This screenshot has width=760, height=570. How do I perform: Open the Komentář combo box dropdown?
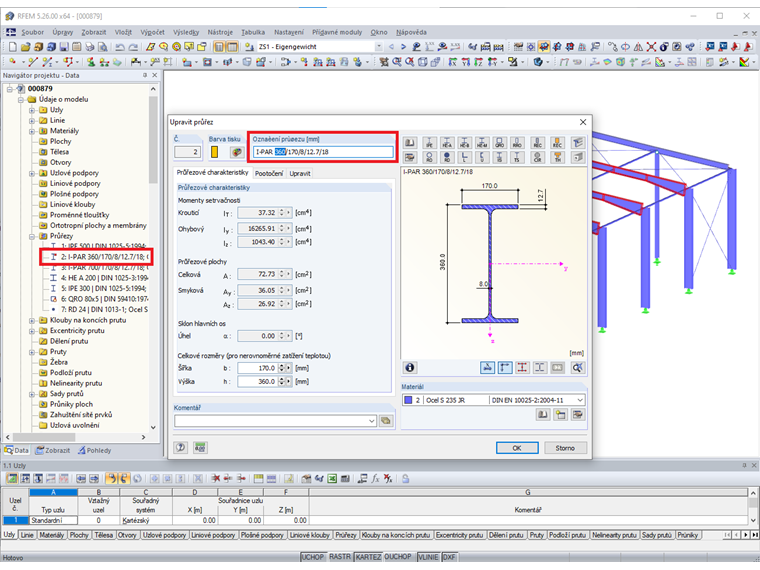coord(372,421)
